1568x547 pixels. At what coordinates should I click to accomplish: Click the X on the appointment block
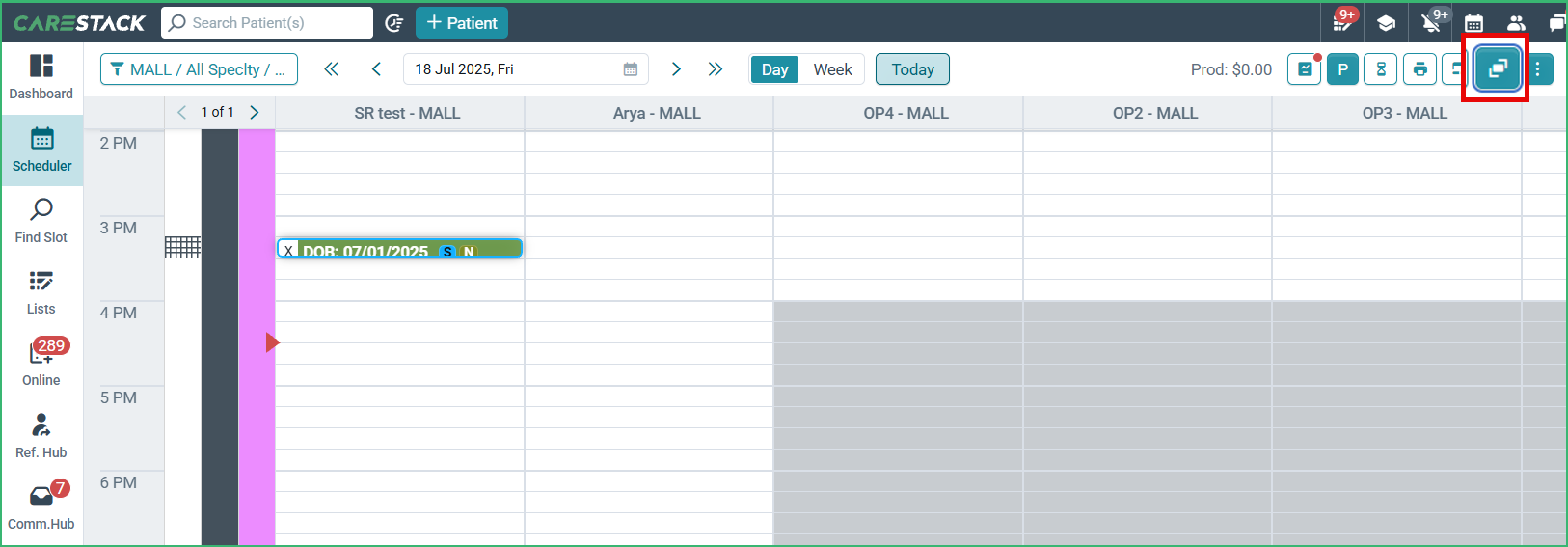coord(288,250)
